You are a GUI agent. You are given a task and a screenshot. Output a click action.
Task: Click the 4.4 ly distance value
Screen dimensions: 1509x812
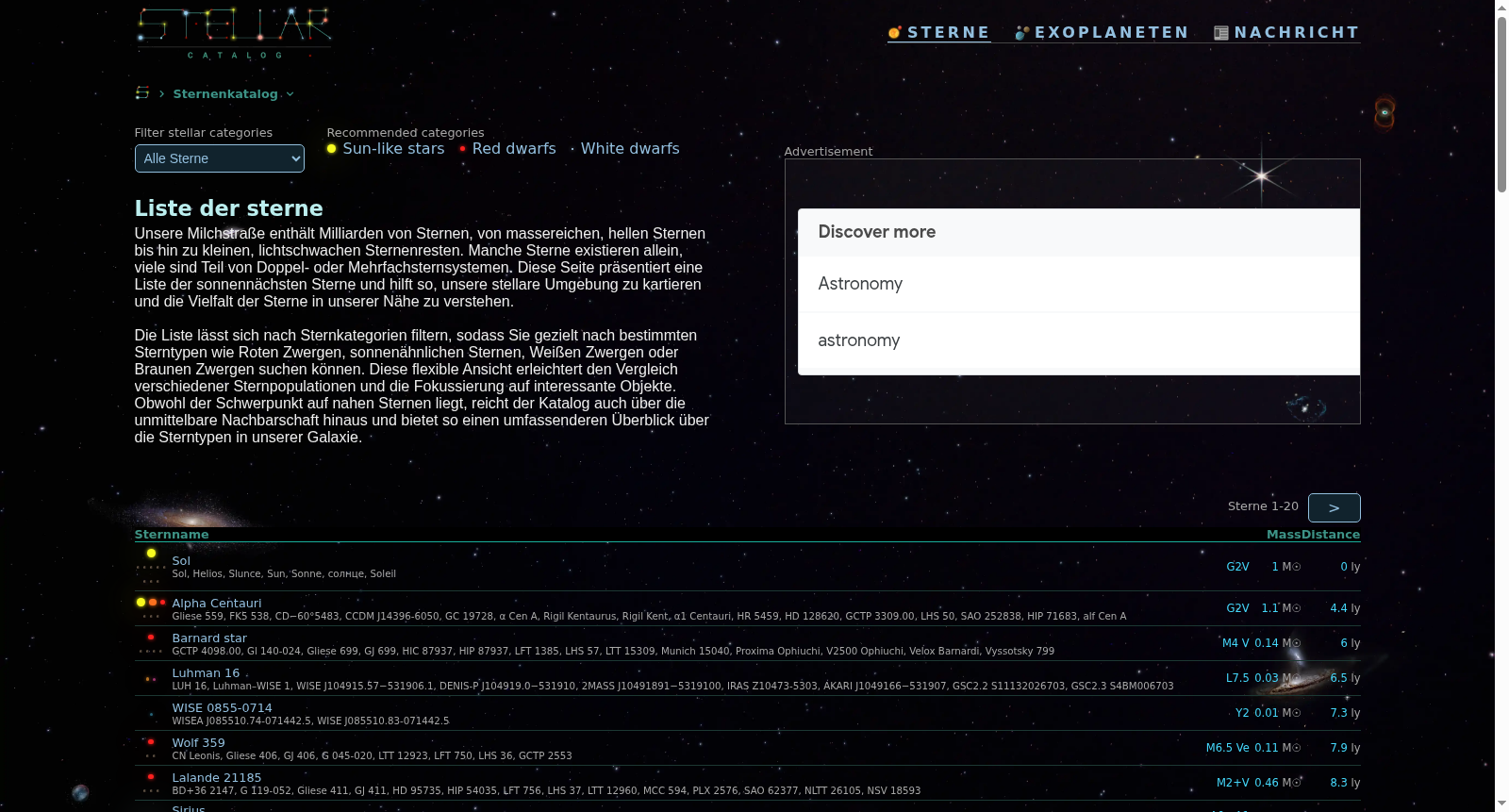coord(1345,608)
